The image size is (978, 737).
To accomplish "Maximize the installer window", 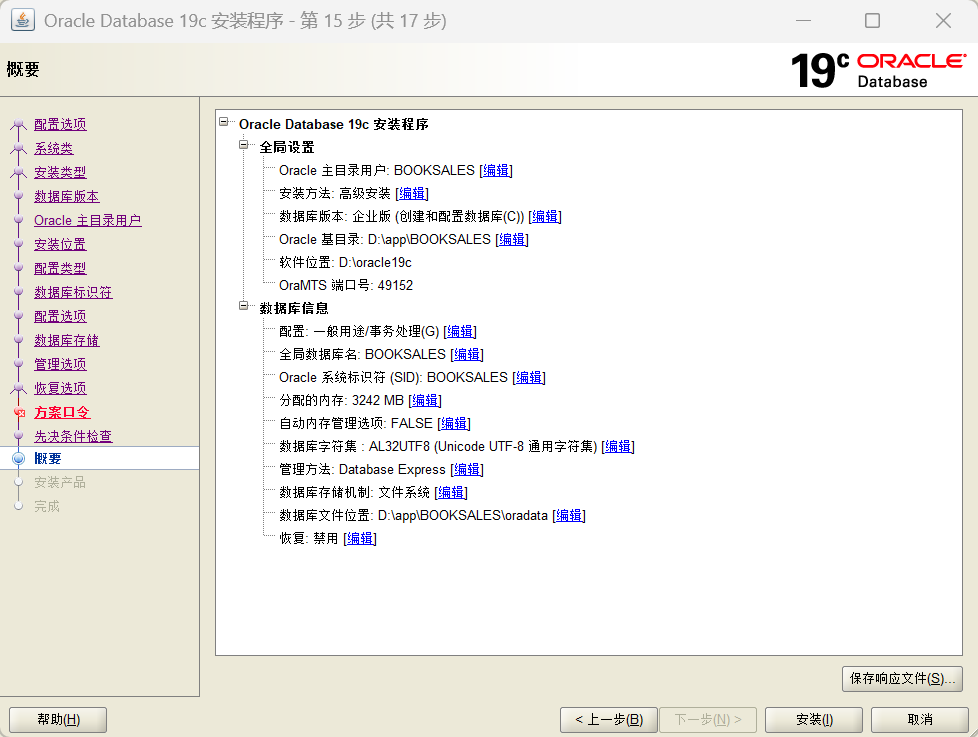I will [873, 21].
